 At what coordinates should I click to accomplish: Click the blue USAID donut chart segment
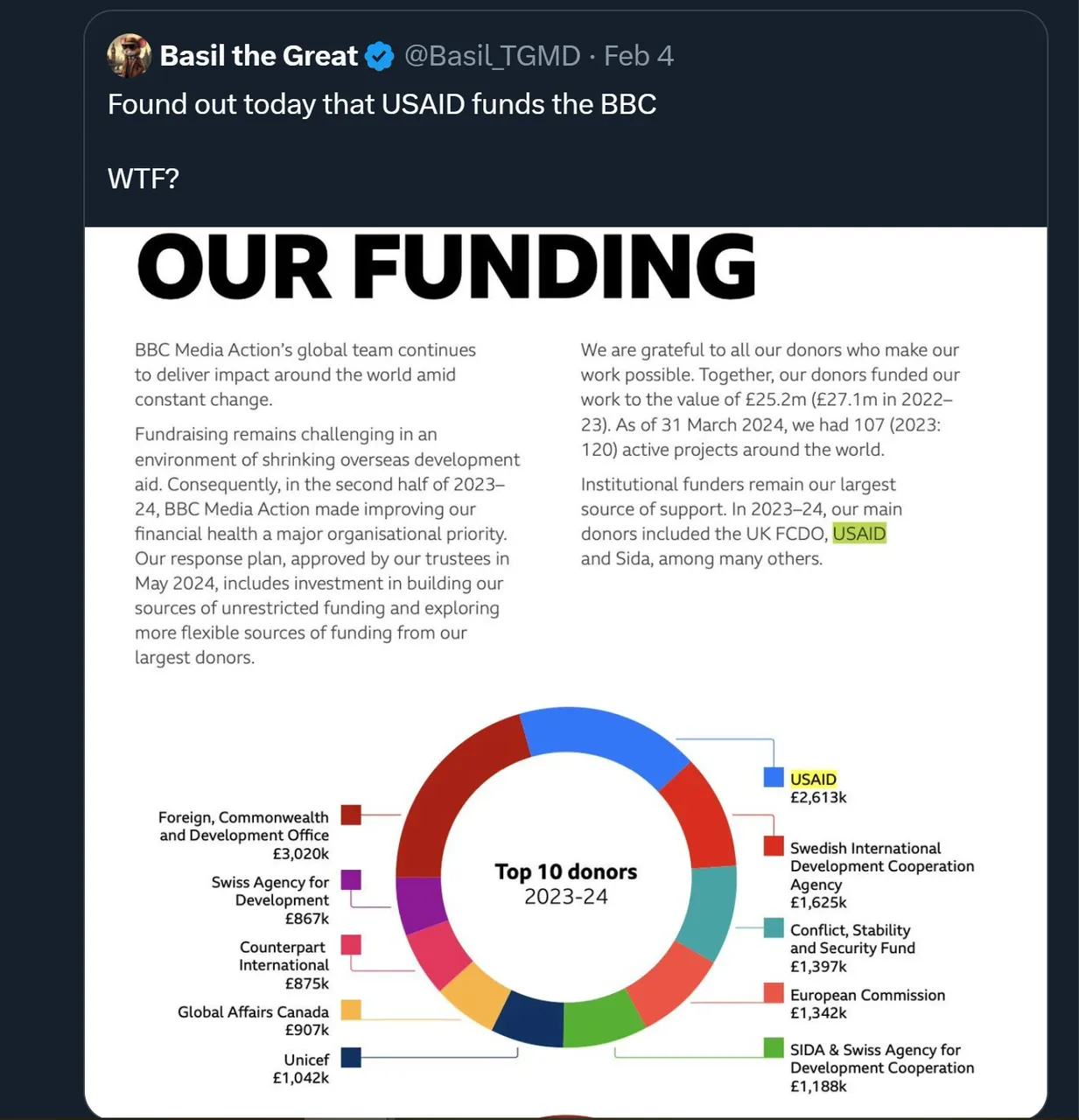(x=604, y=735)
